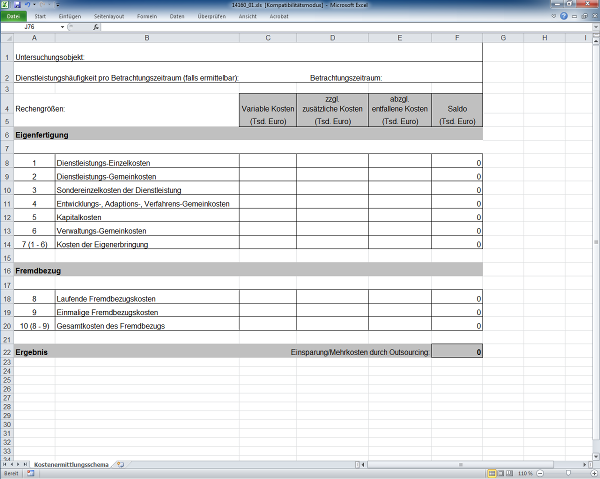Switch to the Überprüfen ribbon tab
This screenshot has width=600, height=479.
tap(212, 17)
